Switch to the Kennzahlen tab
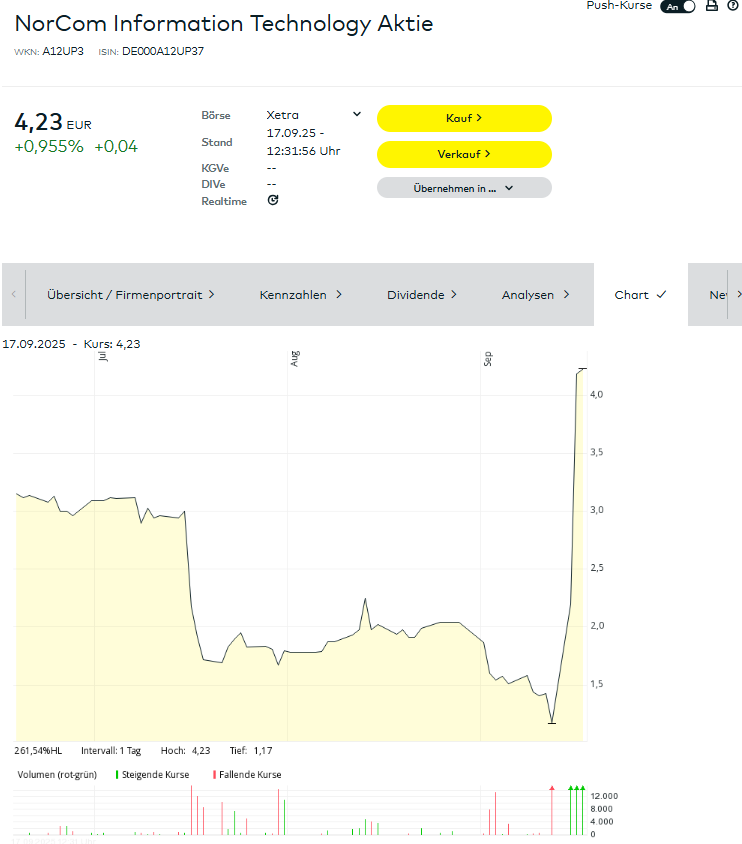The width and height of the screenshot is (742, 844). click(x=300, y=295)
